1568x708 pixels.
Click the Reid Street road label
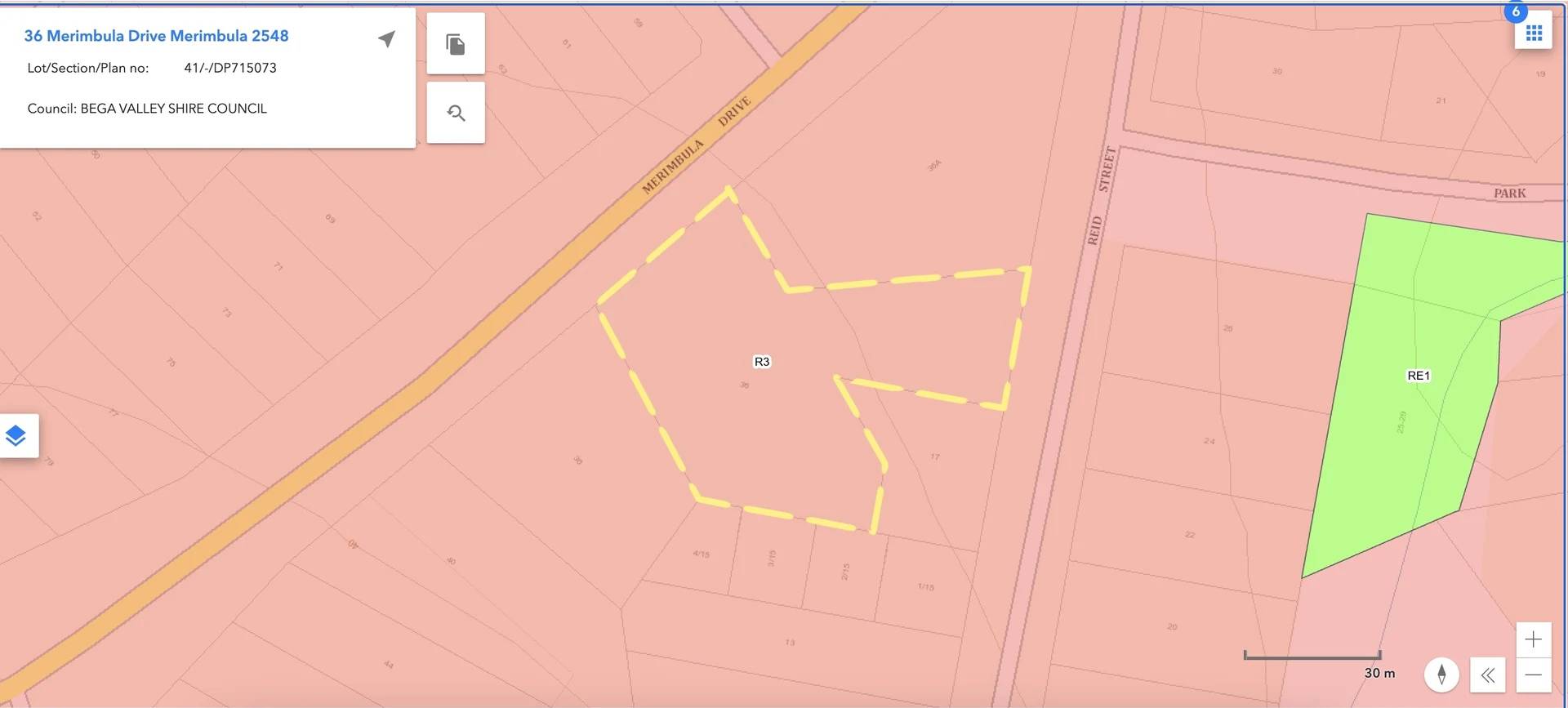pyautogui.click(x=1101, y=196)
